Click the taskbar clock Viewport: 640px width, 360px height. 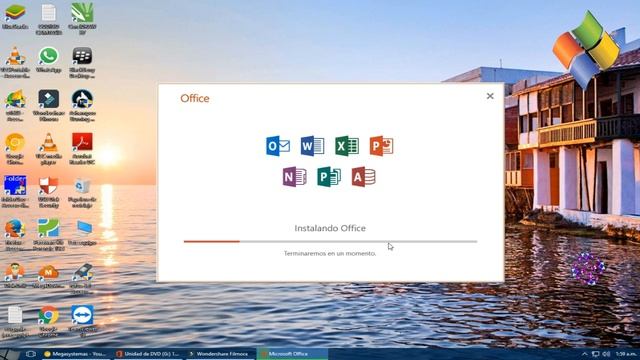point(625,354)
